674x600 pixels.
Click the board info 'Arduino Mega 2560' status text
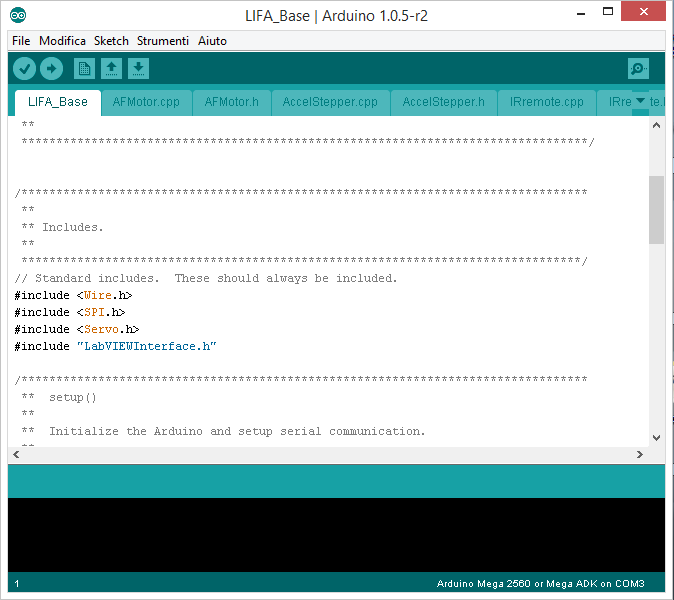540,584
